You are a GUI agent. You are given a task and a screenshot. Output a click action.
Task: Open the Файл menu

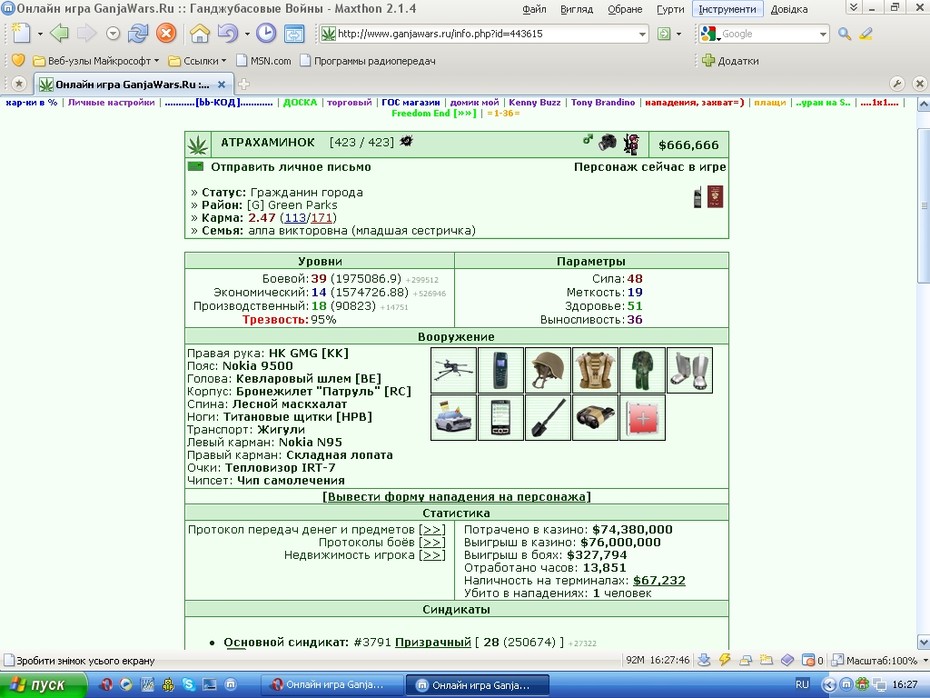pyautogui.click(x=534, y=9)
